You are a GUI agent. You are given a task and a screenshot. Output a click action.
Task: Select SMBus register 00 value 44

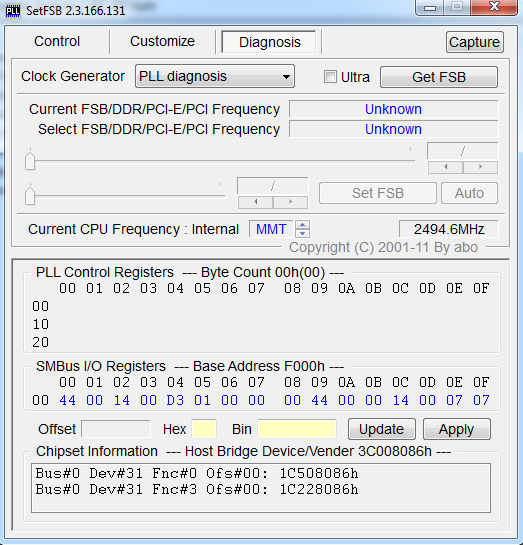pos(67,400)
